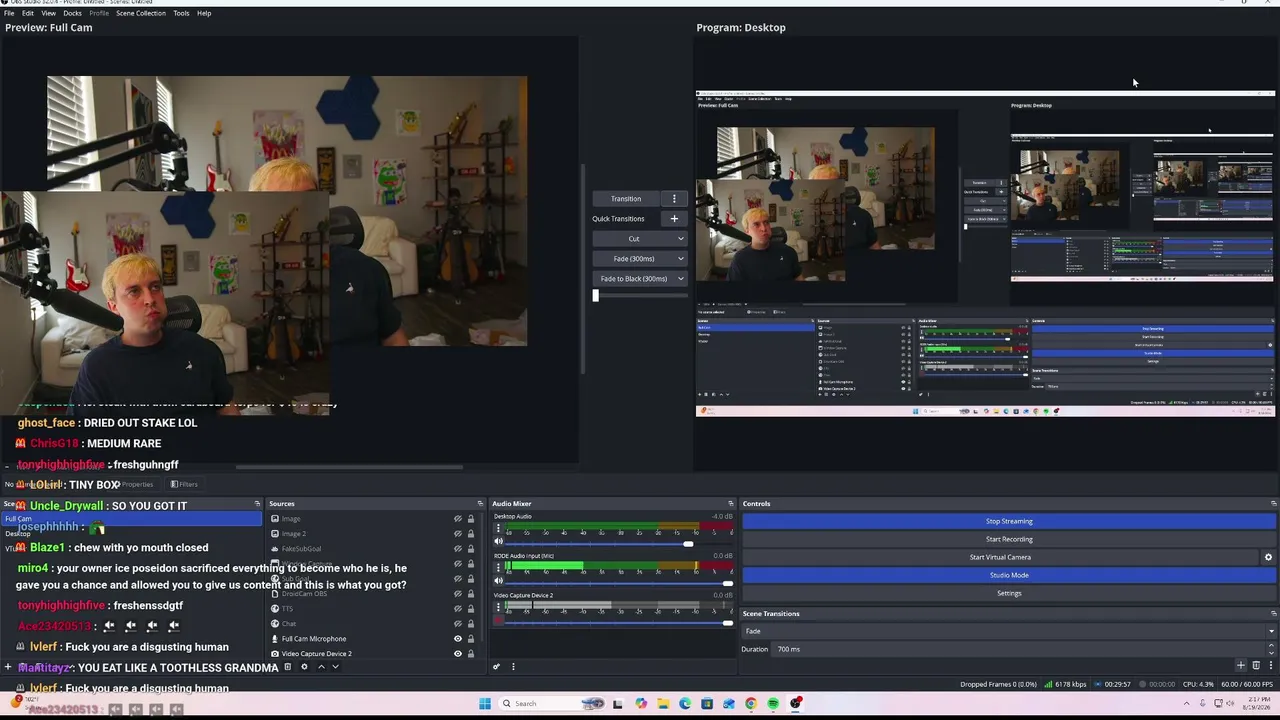Open source properties gear in Sources toolbar

304,667
